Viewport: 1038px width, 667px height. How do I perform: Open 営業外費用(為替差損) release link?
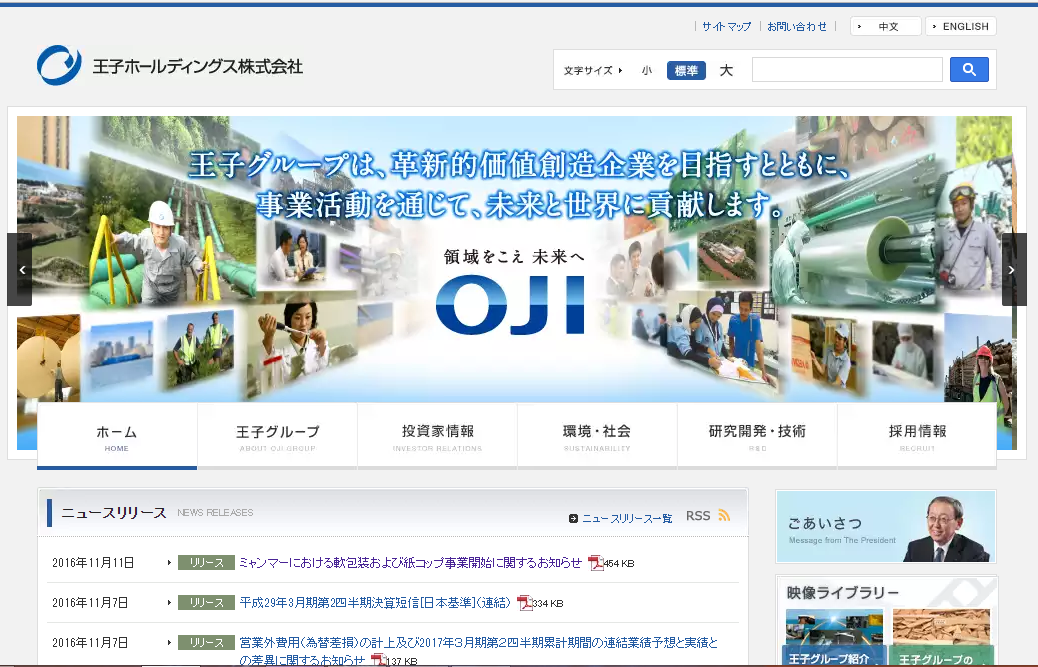click(478, 650)
